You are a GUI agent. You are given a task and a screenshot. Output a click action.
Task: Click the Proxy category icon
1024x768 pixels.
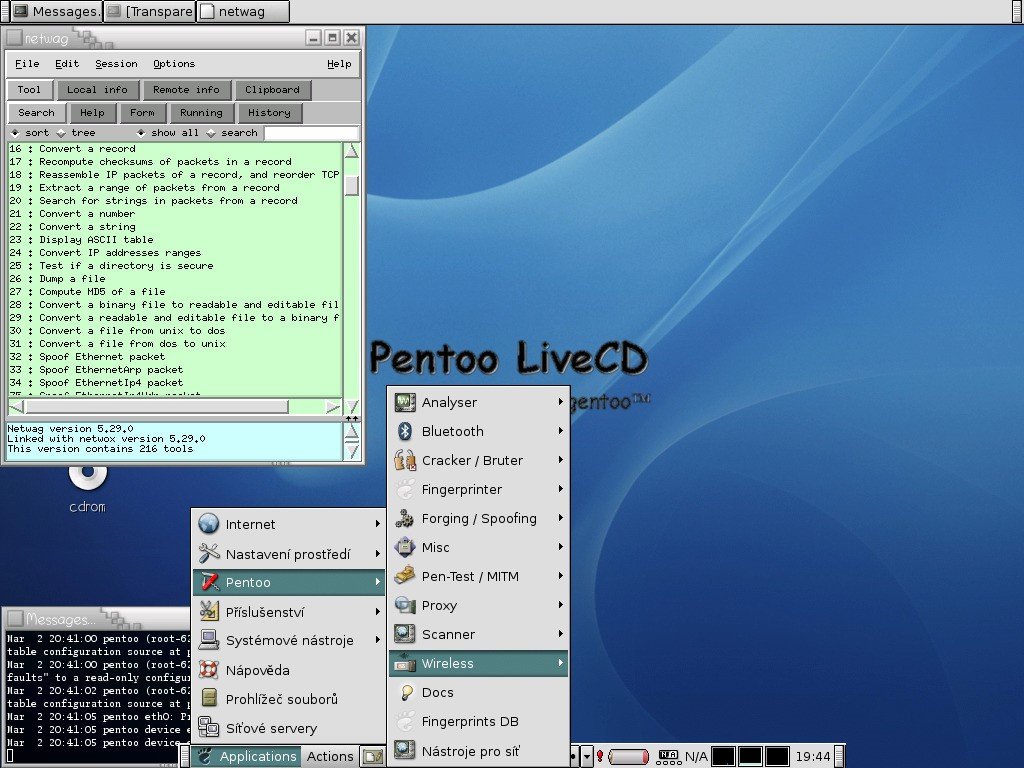coord(405,605)
